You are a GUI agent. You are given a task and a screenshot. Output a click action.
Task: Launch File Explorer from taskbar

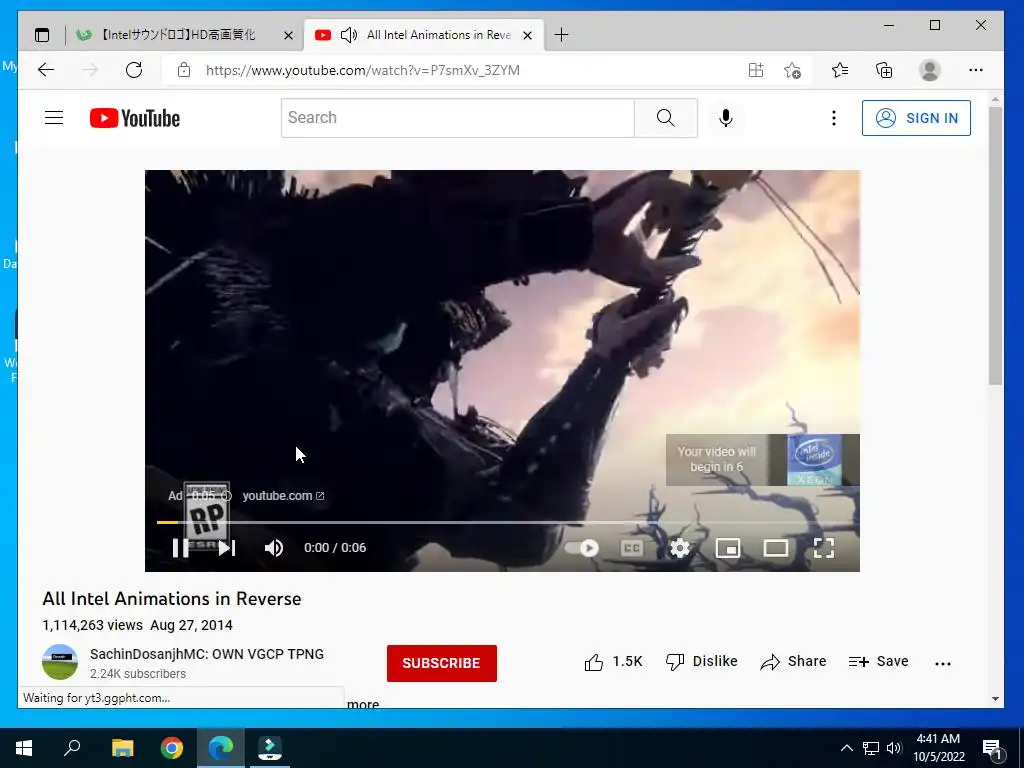pos(122,748)
